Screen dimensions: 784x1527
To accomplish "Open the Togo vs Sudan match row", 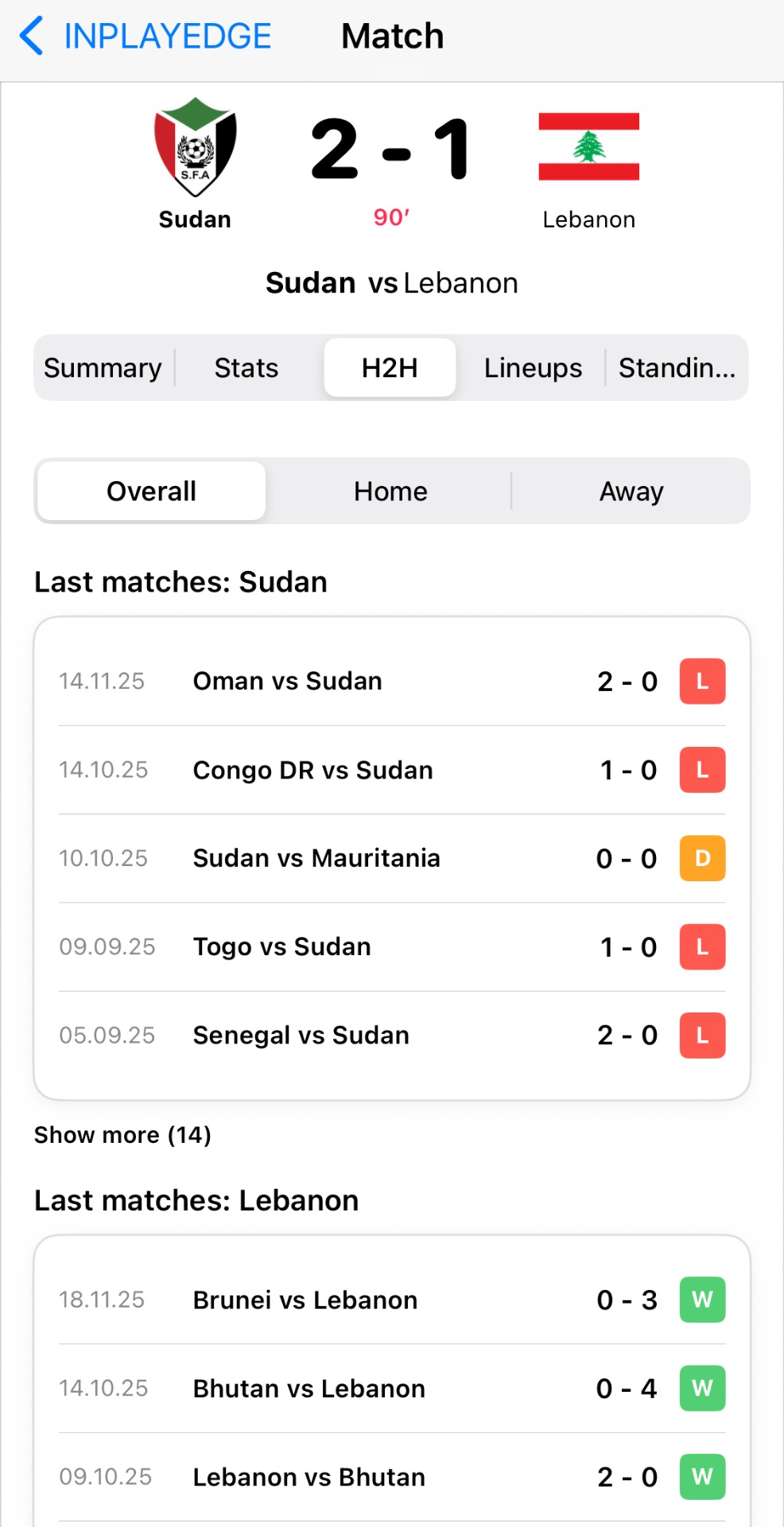I will 282,947.
